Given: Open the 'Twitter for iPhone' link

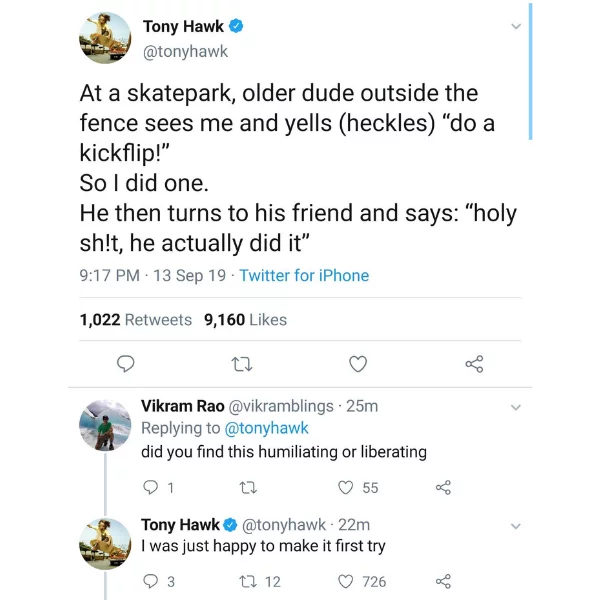Looking at the screenshot, I should click(304, 276).
